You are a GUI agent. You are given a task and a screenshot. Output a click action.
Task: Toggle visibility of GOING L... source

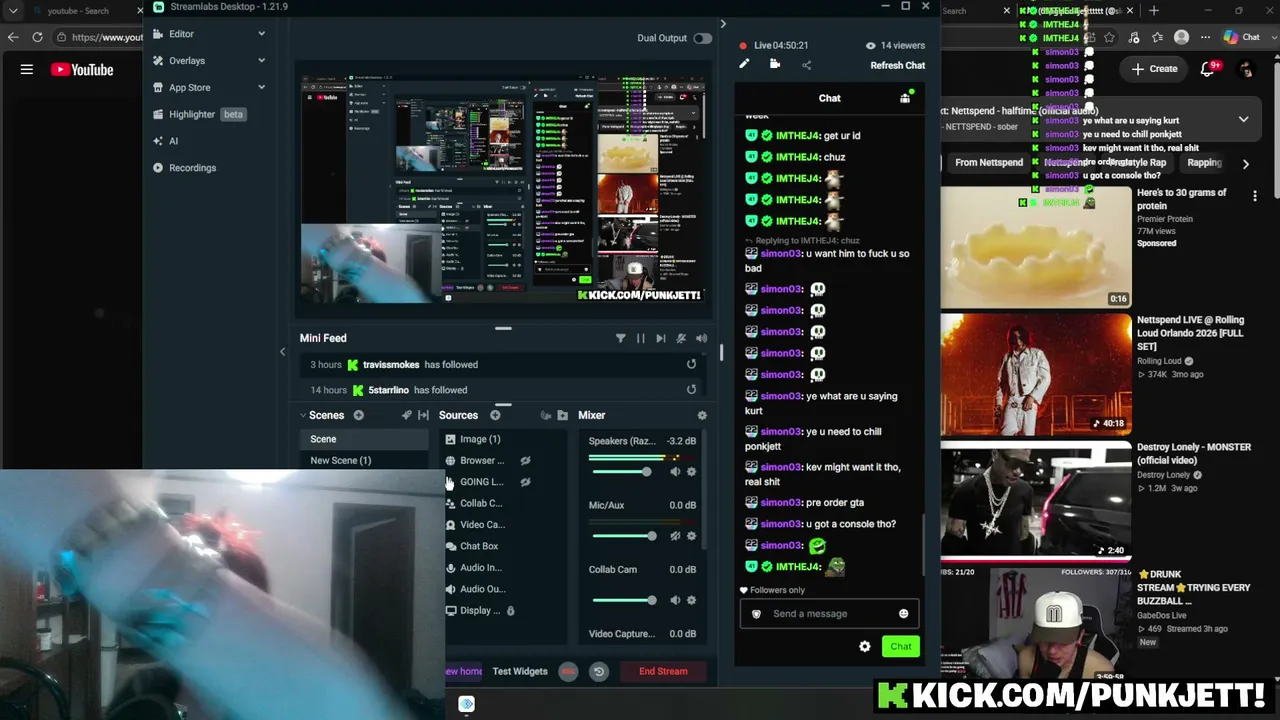pos(525,482)
